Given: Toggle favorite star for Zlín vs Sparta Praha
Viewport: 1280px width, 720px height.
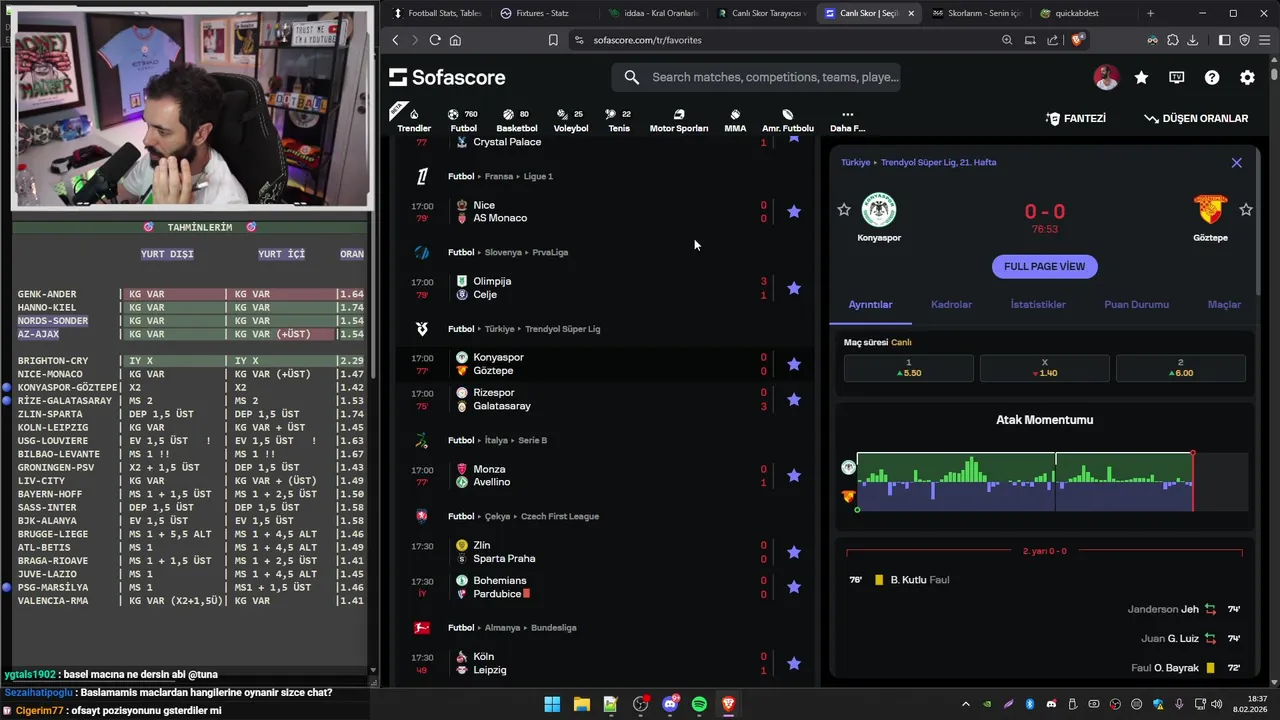Looking at the screenshot, I should click(x=794, y=552).
